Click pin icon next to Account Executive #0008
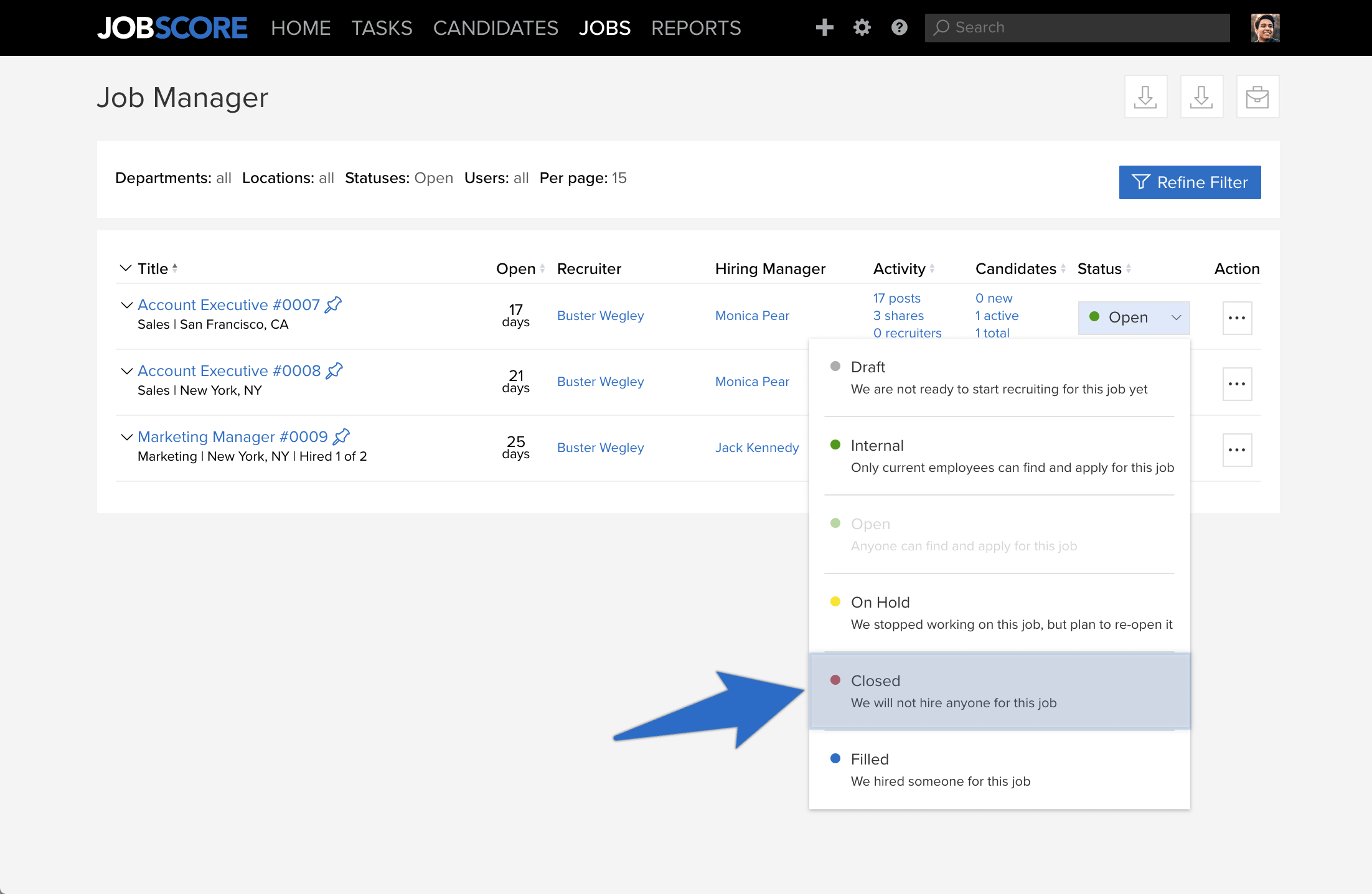The width and height of the screenshot is (1372, 894). tap(335, 370)
